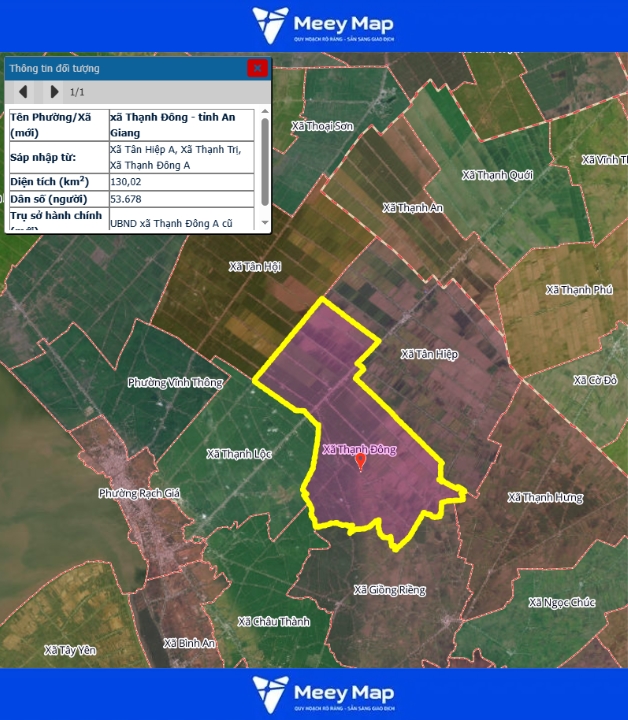Click the info table scrollbar thumb
Screen dimensions: 628x720
click(265, 160)
